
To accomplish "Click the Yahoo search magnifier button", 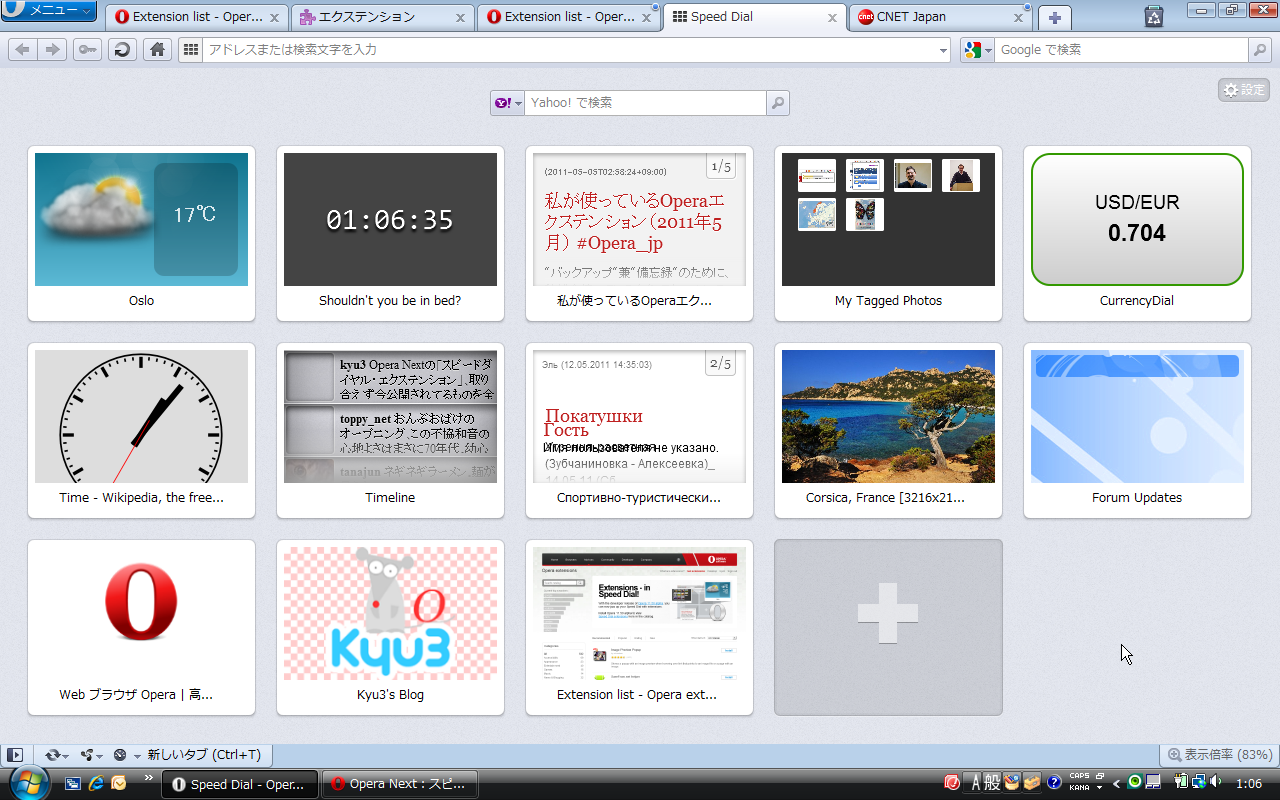I will [778, 102].
